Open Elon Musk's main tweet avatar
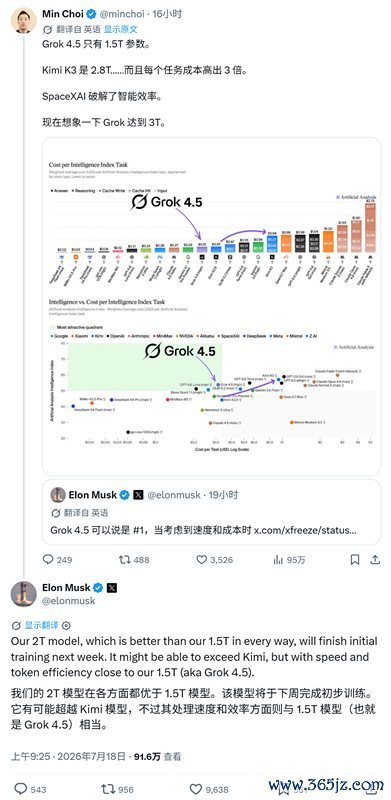Image resolution: width=391 pixels, height=800 pixels. tap(23, 594)
